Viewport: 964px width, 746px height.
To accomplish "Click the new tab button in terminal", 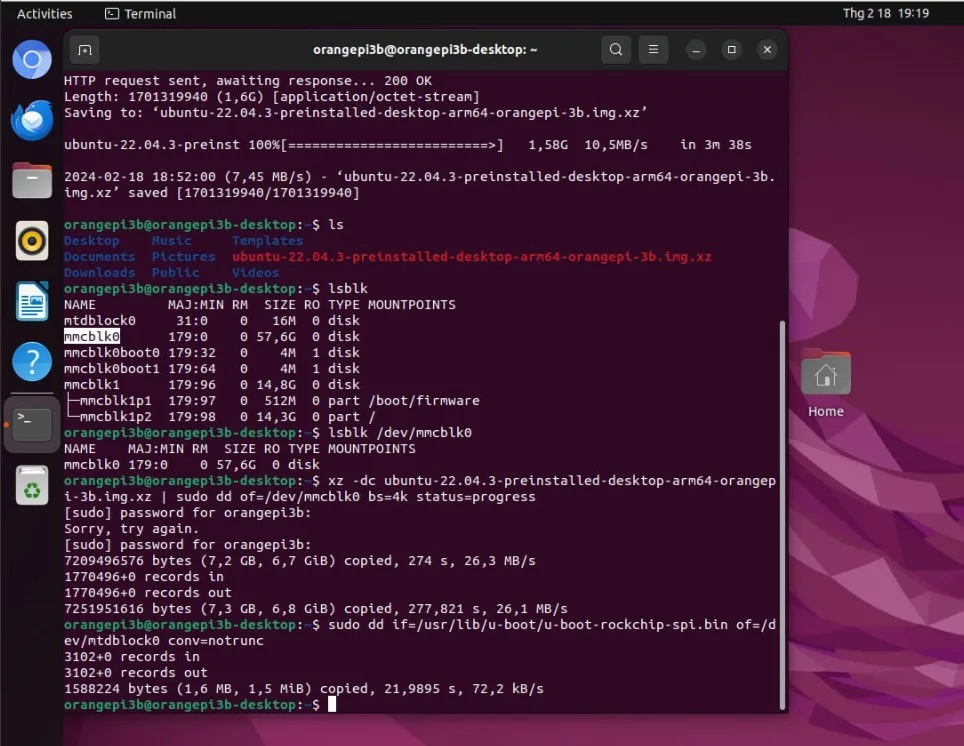I will (x=85, y=50).
